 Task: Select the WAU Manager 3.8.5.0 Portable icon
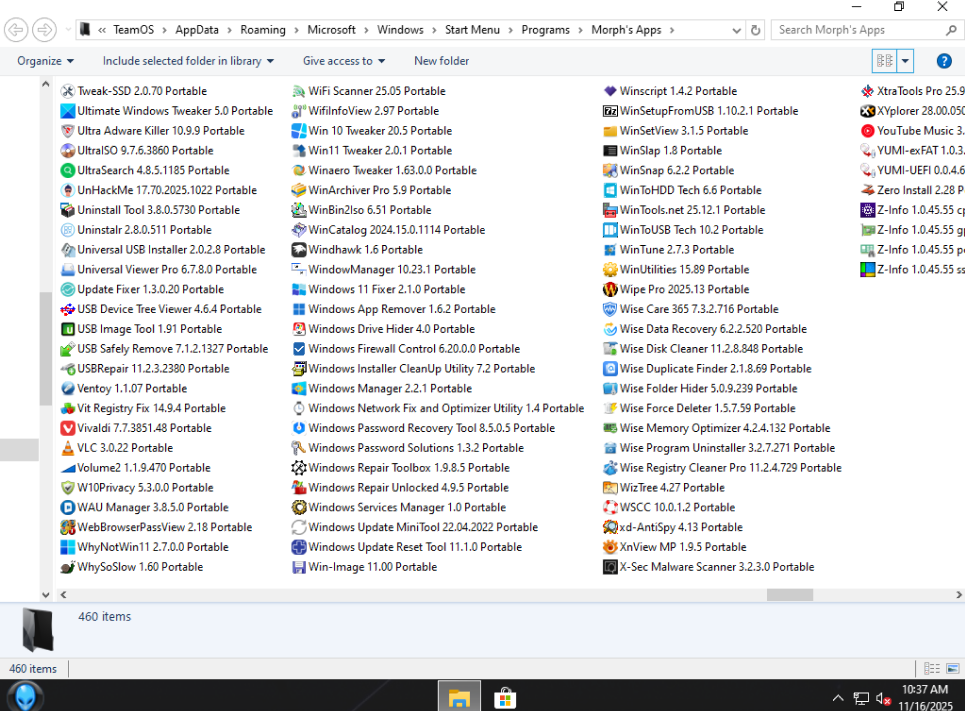68,507
